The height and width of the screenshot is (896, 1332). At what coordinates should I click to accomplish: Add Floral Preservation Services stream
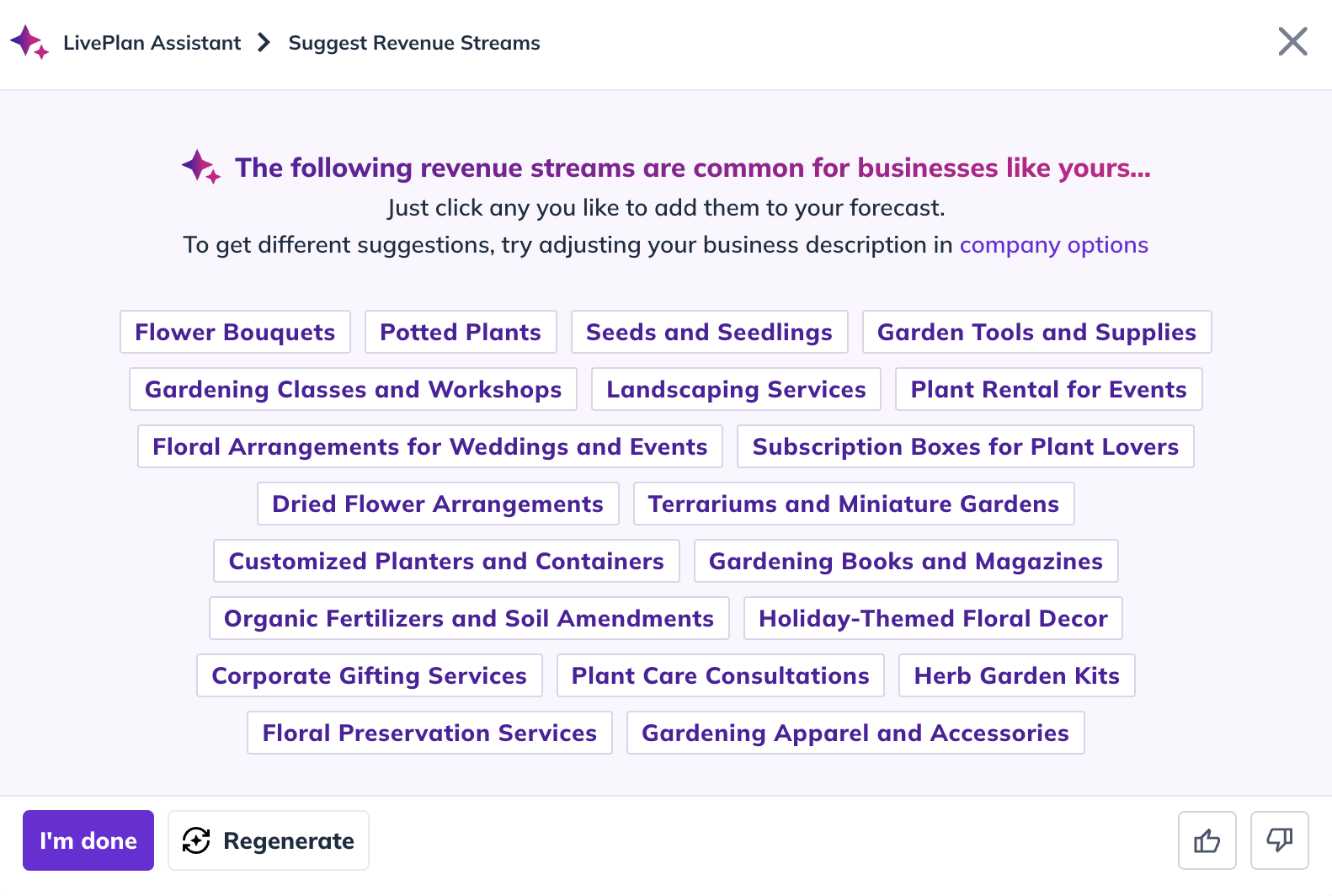[429, 733]
